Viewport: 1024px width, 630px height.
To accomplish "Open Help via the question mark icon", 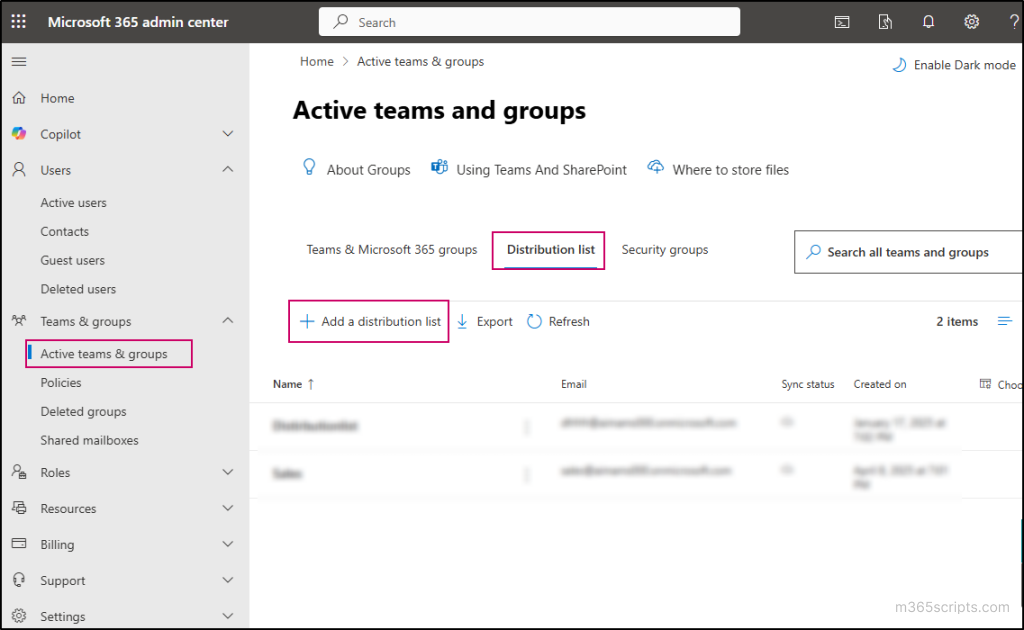I will pyautogui.click(x=1014, y=21).
